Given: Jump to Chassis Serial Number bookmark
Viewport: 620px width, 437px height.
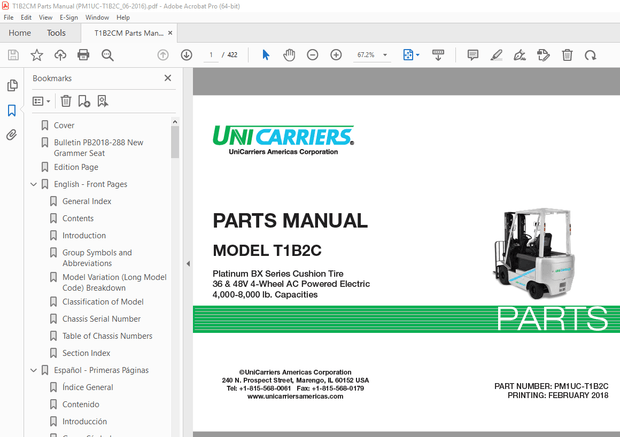Looking at the screenshot, I should (101, 319).
